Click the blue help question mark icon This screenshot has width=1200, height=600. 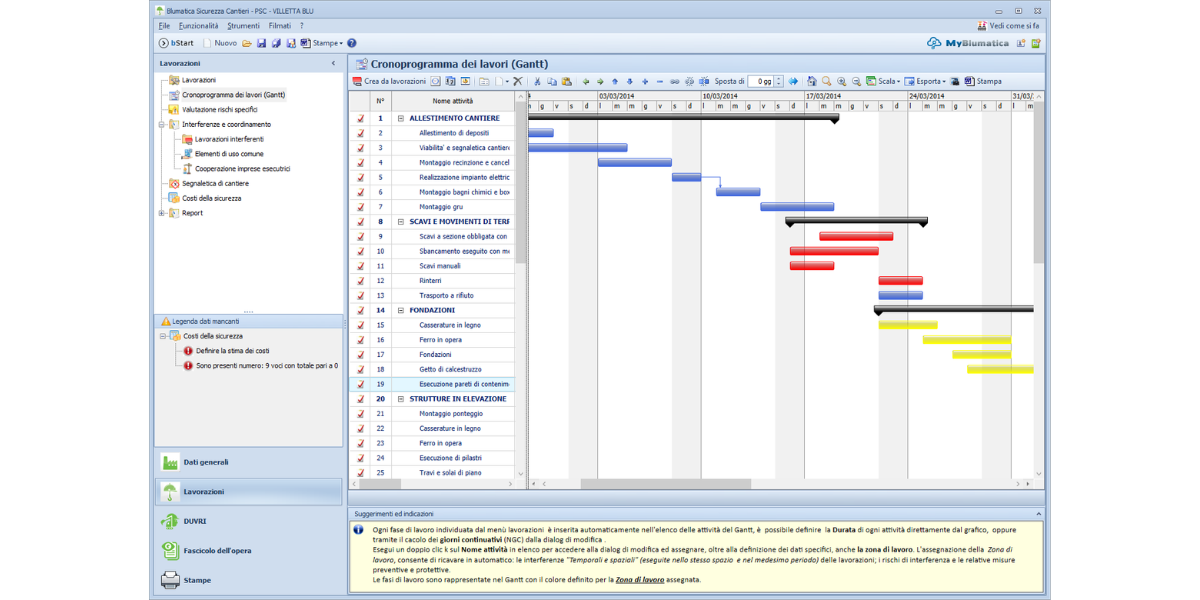[x=351, y=43]
